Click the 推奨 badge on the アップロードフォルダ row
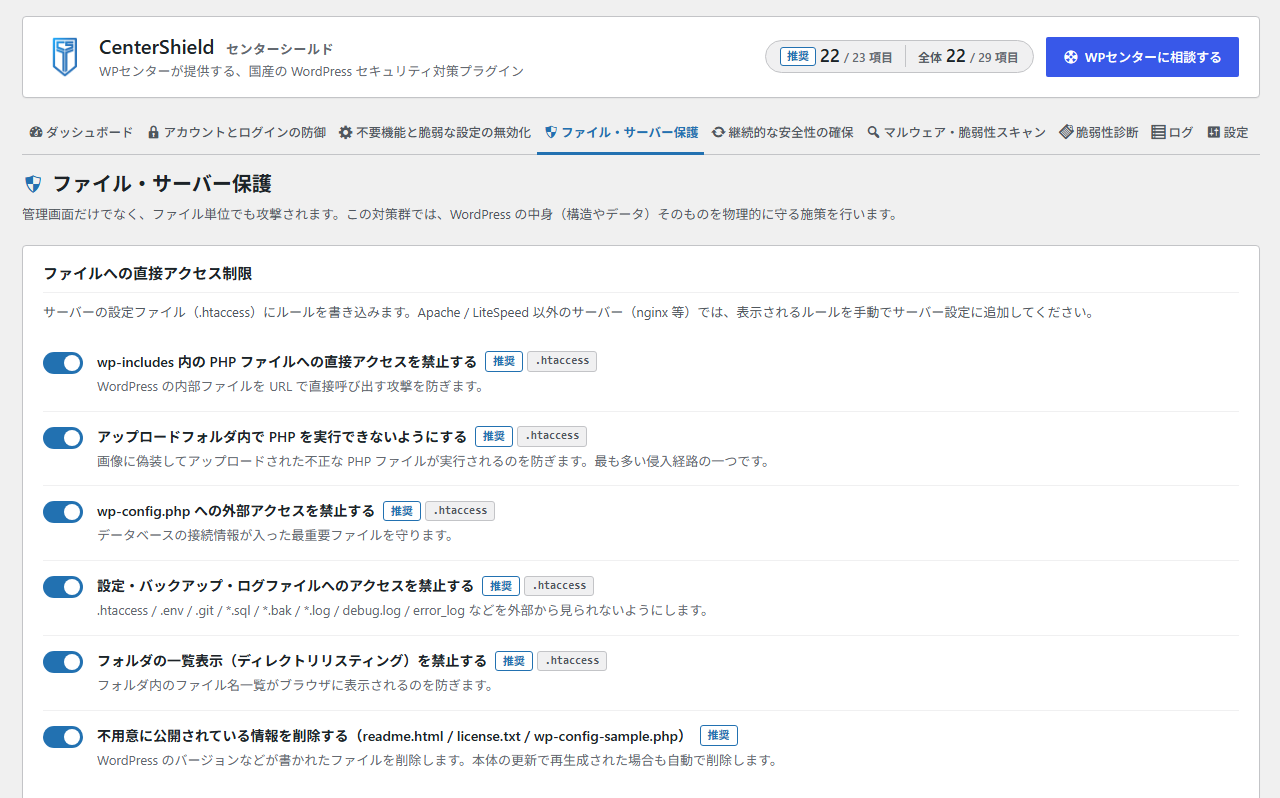The image size is (1280, 798). pos(493,436)
